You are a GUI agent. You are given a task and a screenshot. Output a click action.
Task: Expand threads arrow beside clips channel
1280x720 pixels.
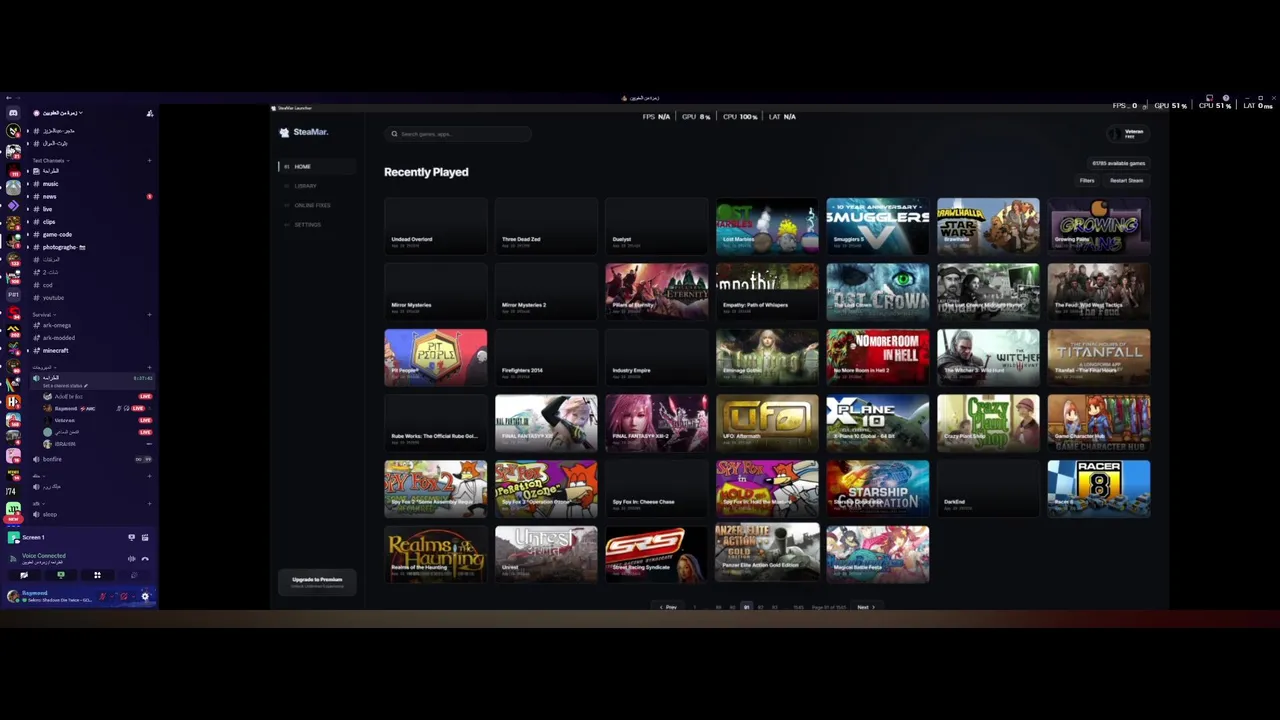(28, 222)
